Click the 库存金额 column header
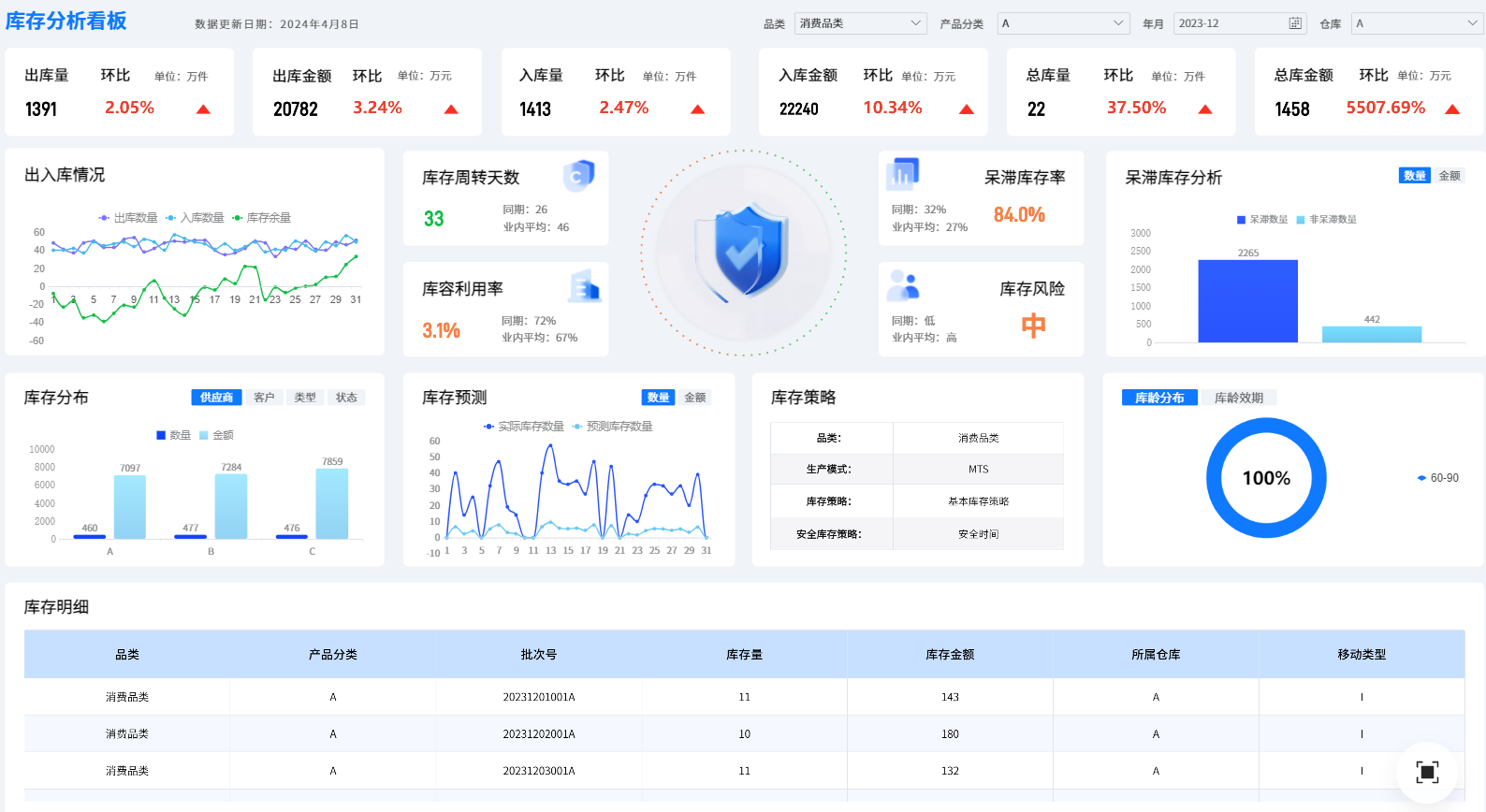Image resolution: width=1486 pixels, height=812 pixels. (x=950, y=655)
